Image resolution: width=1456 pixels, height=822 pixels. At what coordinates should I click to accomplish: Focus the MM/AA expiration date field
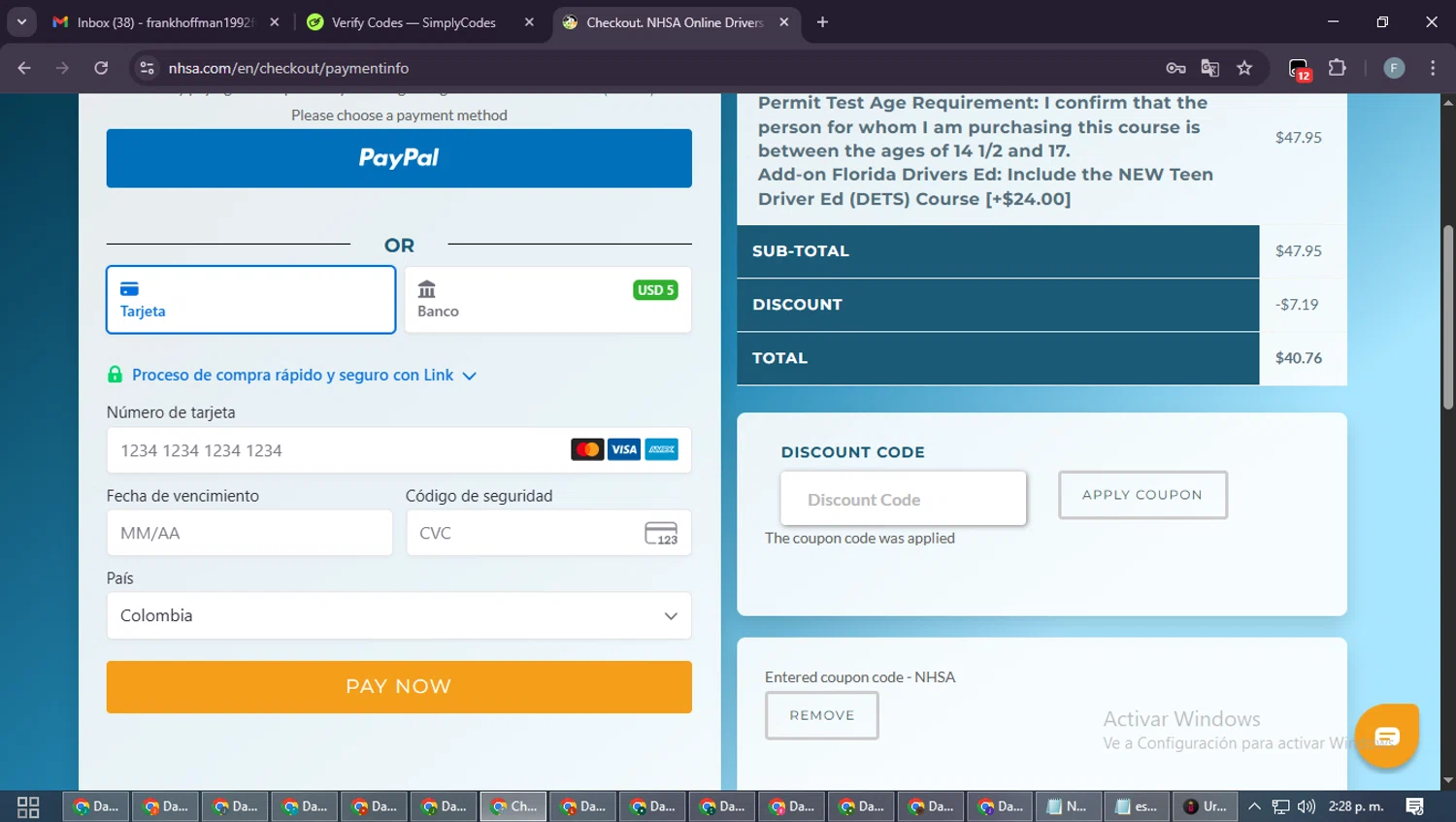(x=249, y=533)
